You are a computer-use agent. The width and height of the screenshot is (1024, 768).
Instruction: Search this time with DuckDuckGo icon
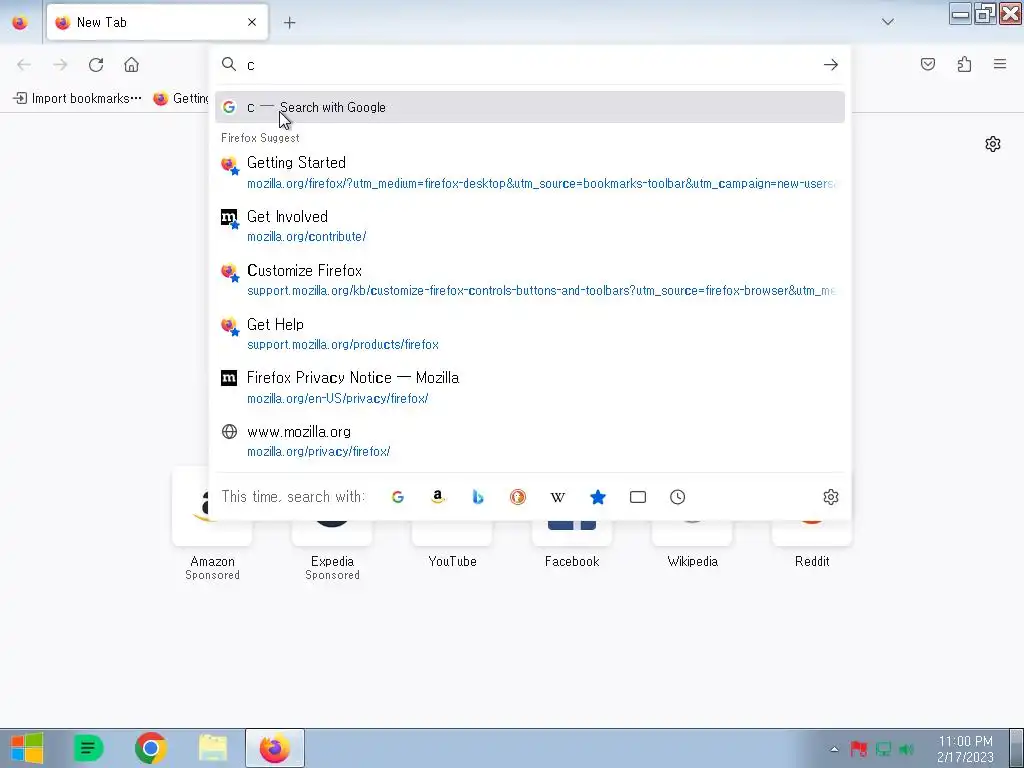click(x=518, y=497)
